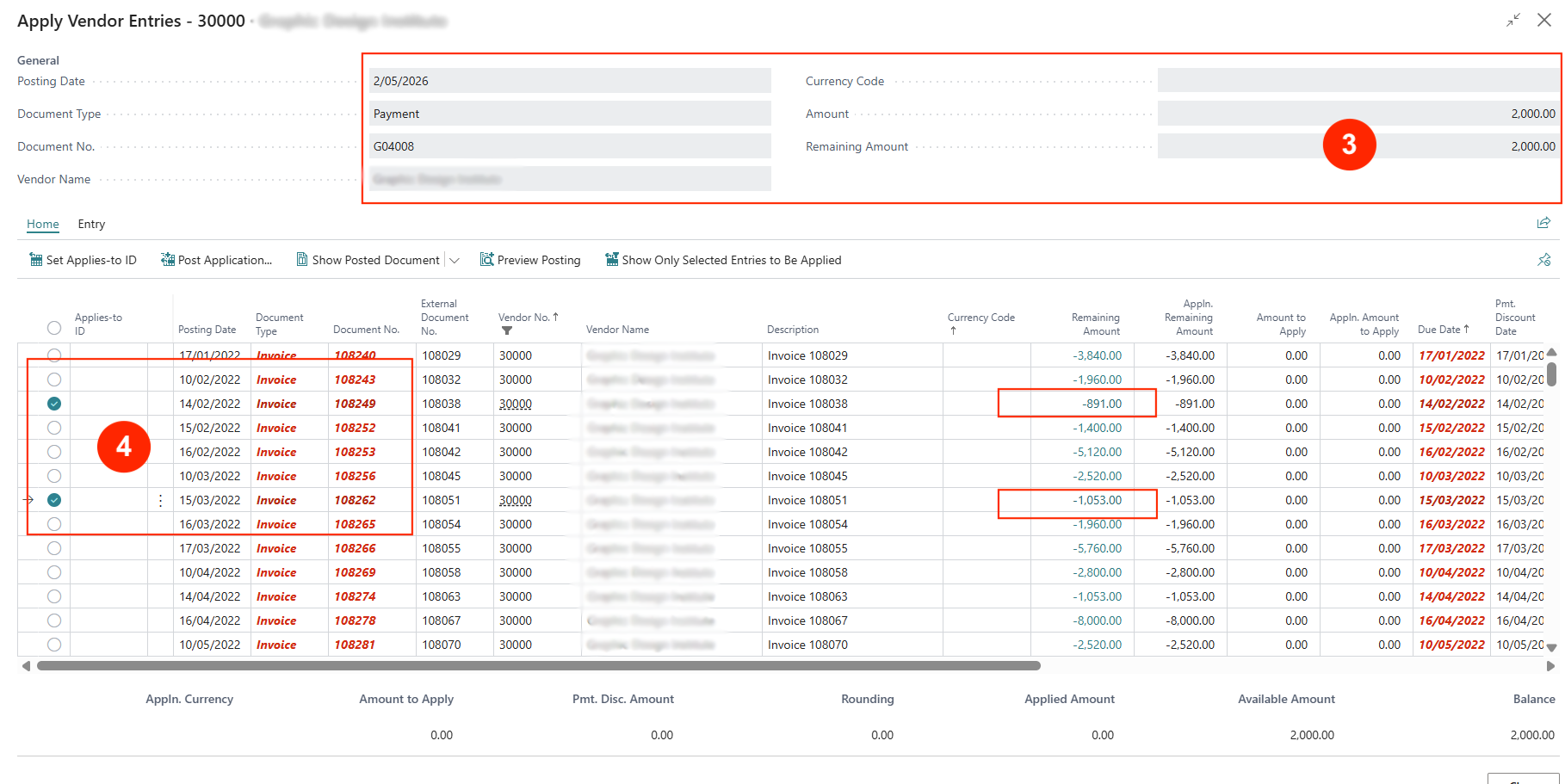Deselect the row for invoice 108249

(54, 404)
